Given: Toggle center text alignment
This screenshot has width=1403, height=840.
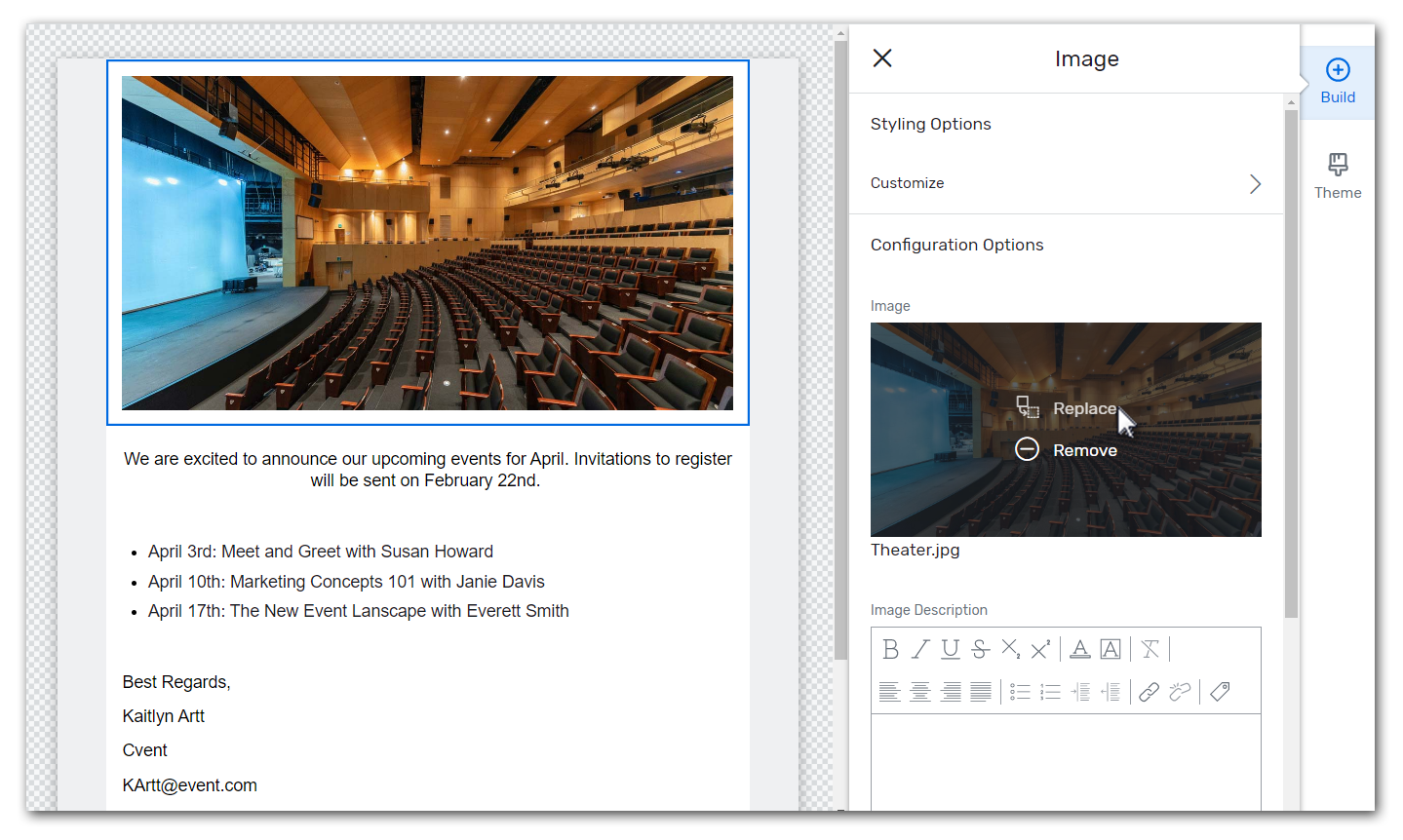Looking at the screenshot, I should pos(919,692).
